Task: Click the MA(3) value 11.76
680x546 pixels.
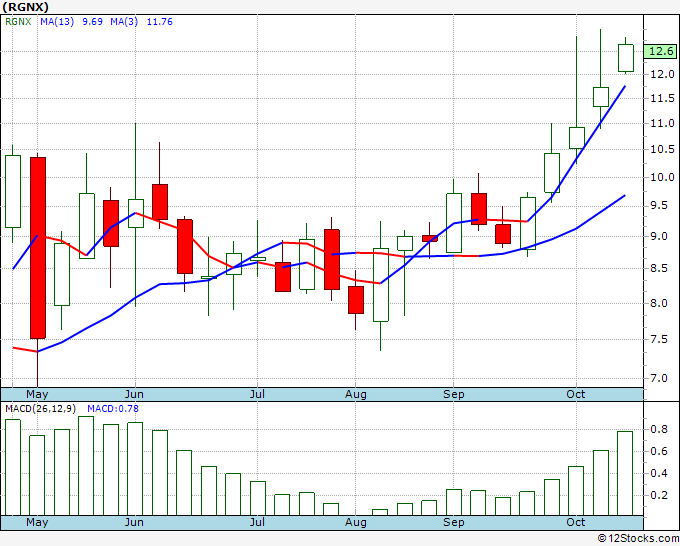Action: click(x=160, y=22)
